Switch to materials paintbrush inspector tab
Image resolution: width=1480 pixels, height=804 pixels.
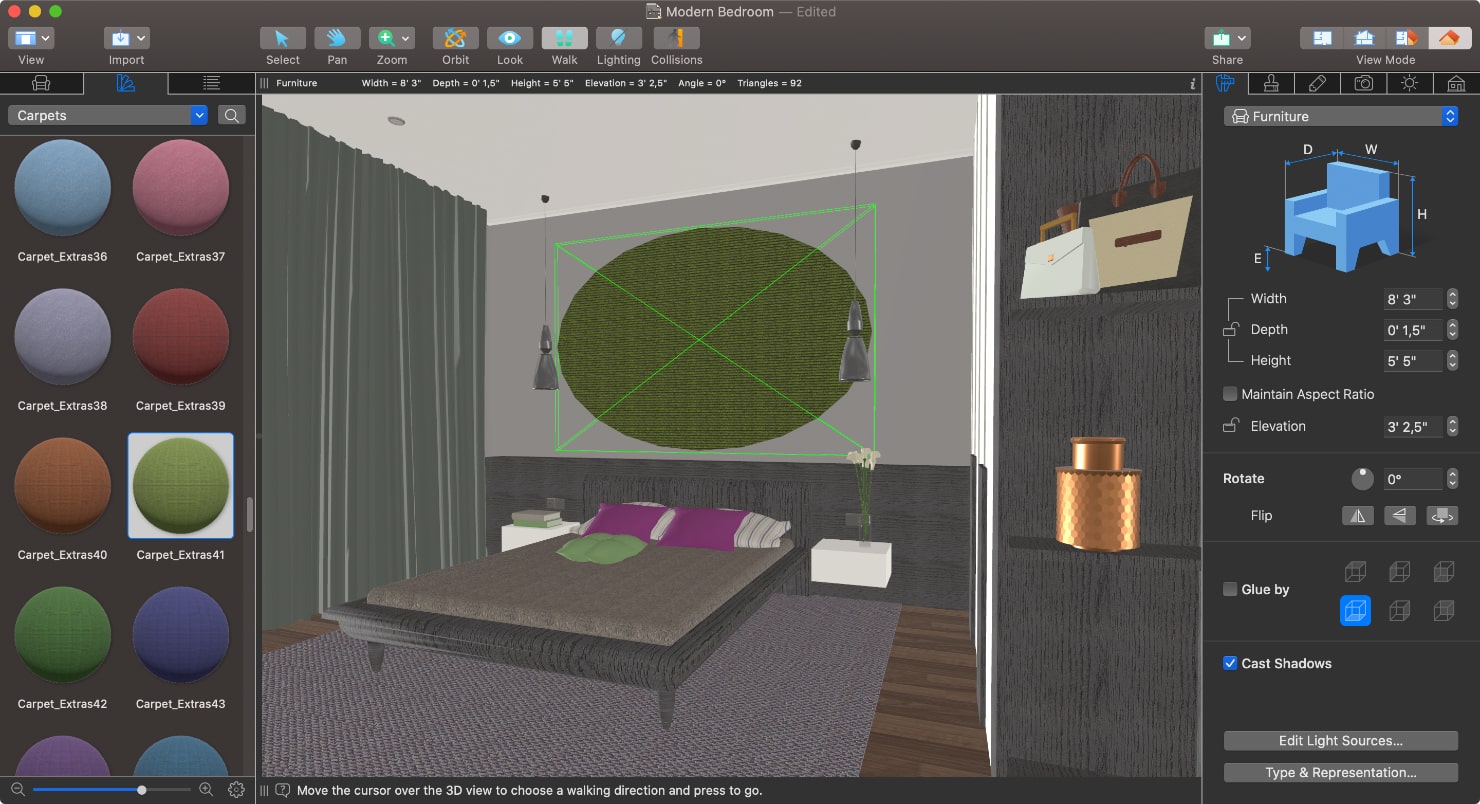click(1271, 83)
